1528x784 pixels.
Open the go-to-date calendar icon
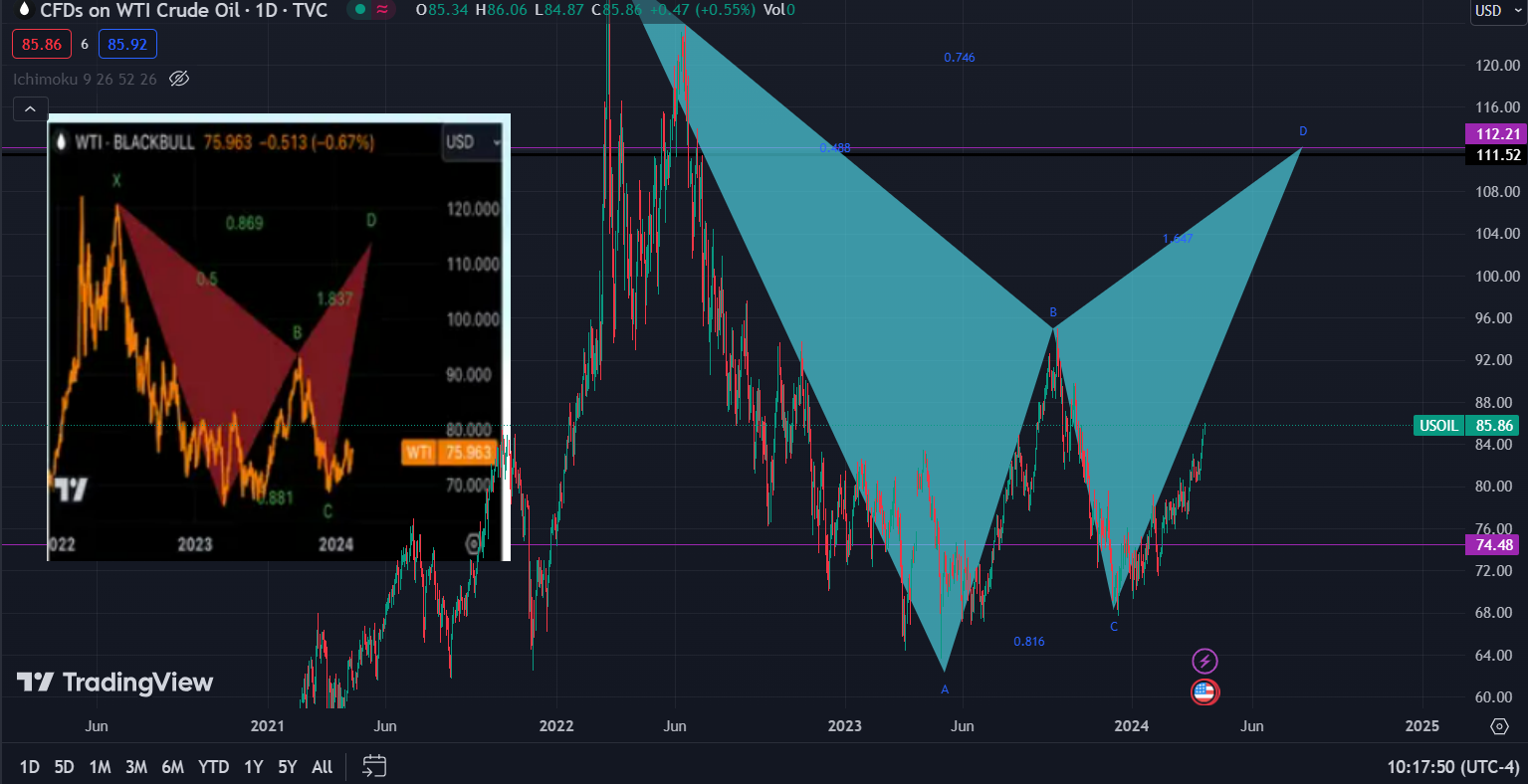(374, 766)
